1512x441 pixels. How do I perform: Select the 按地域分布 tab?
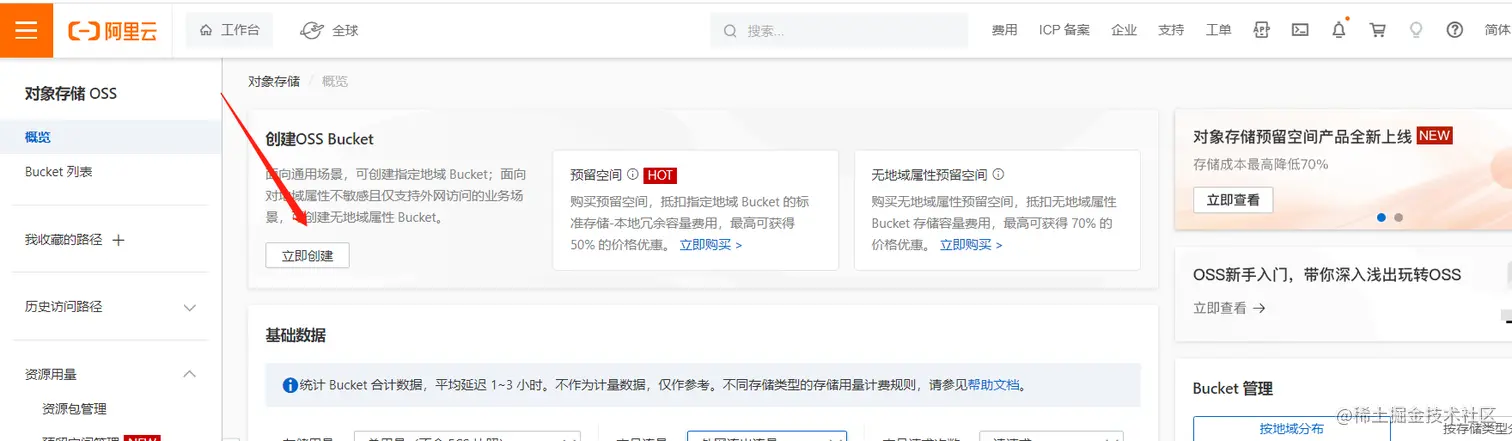pyautogui.click(x=1291, y=429)
